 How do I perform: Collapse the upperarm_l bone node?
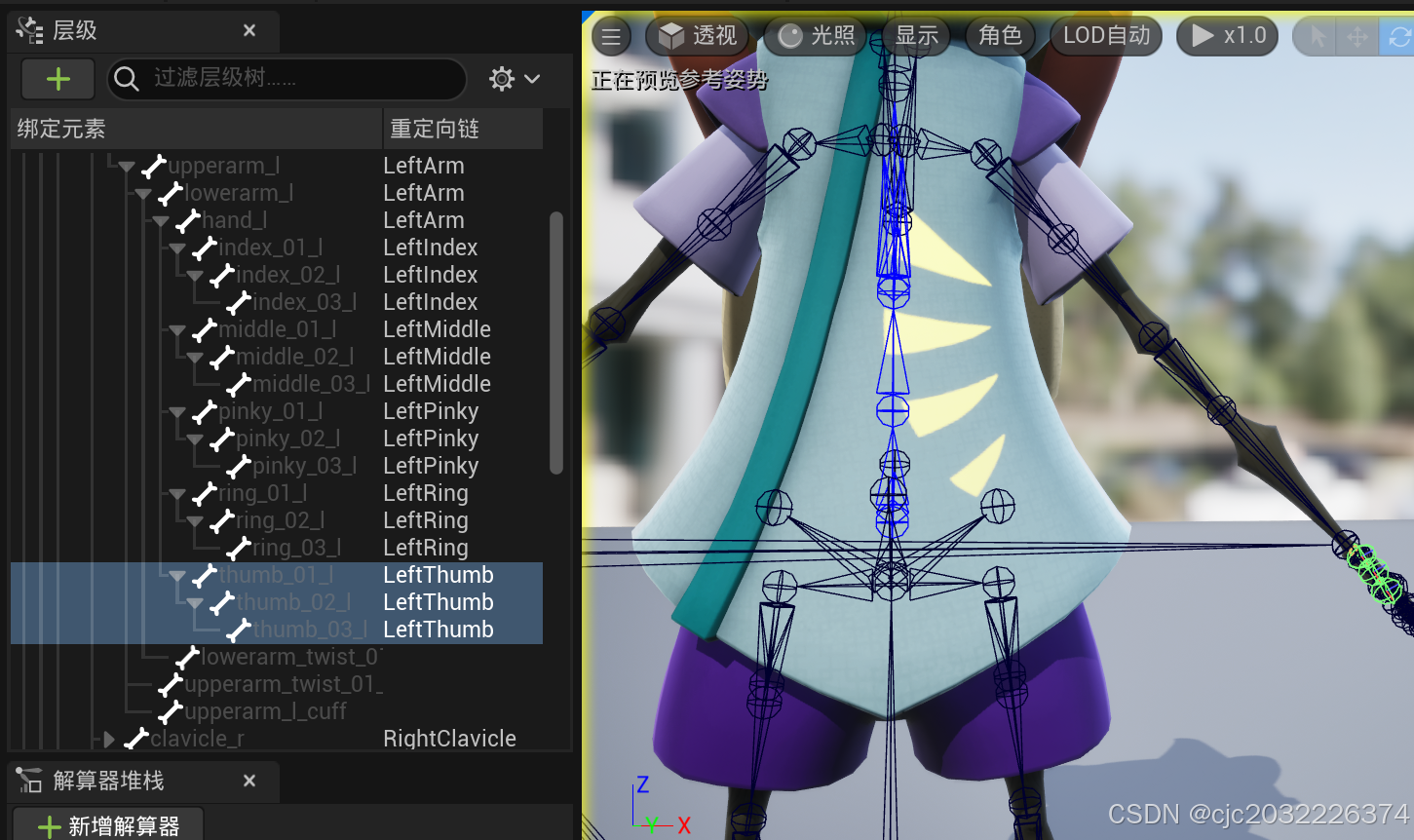(127, 167)
